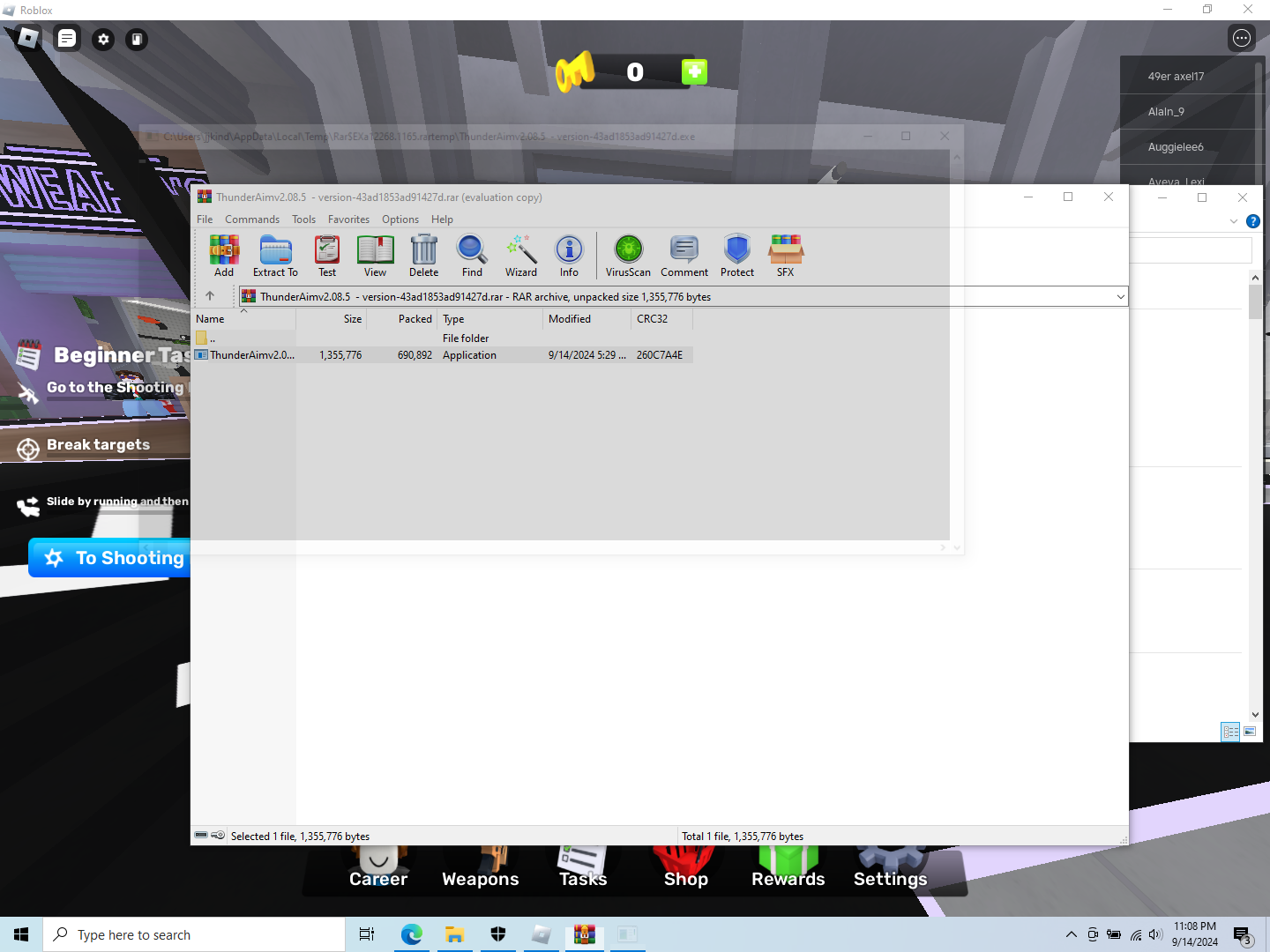Select player Auggielee6 in list
The image size is (1270, 952).
coord(1187,147)
